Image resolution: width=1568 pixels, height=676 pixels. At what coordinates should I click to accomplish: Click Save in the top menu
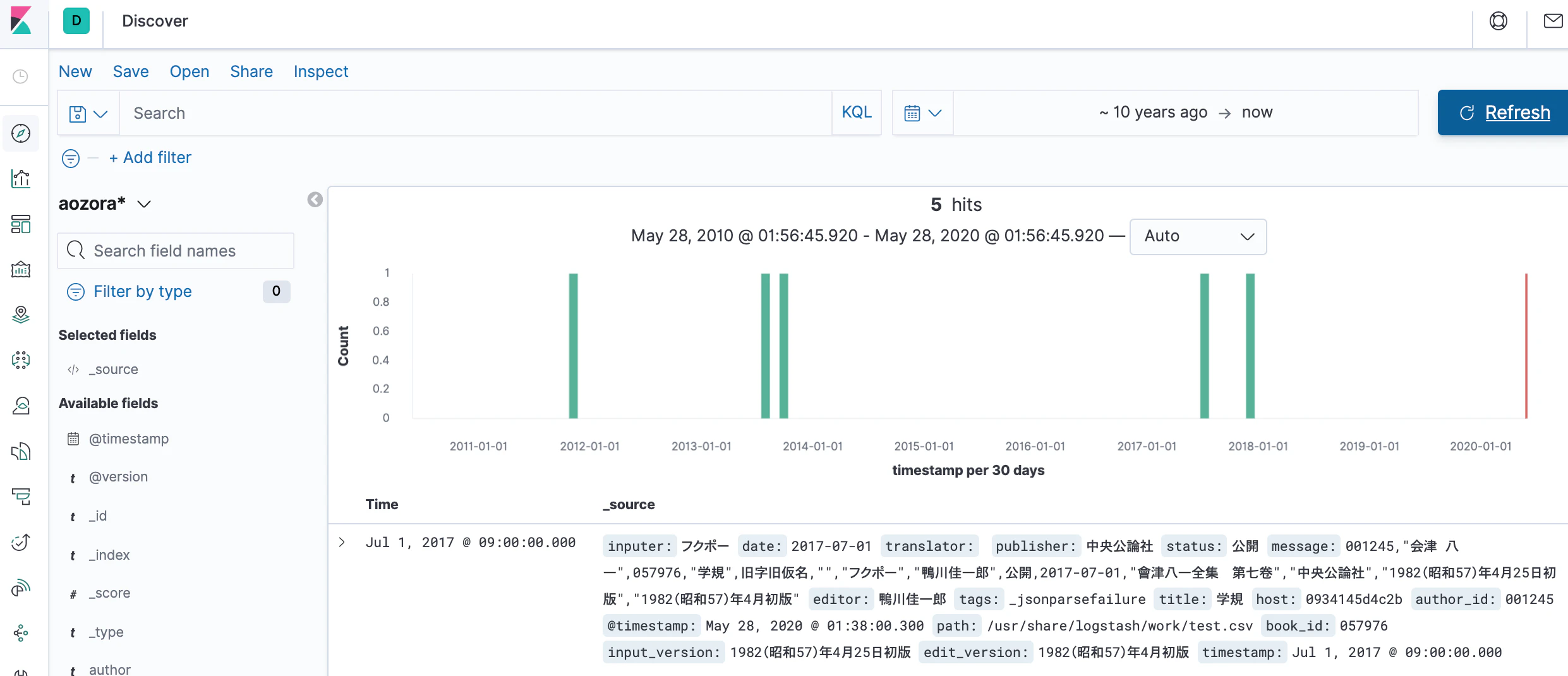click(x=131, y=71)
